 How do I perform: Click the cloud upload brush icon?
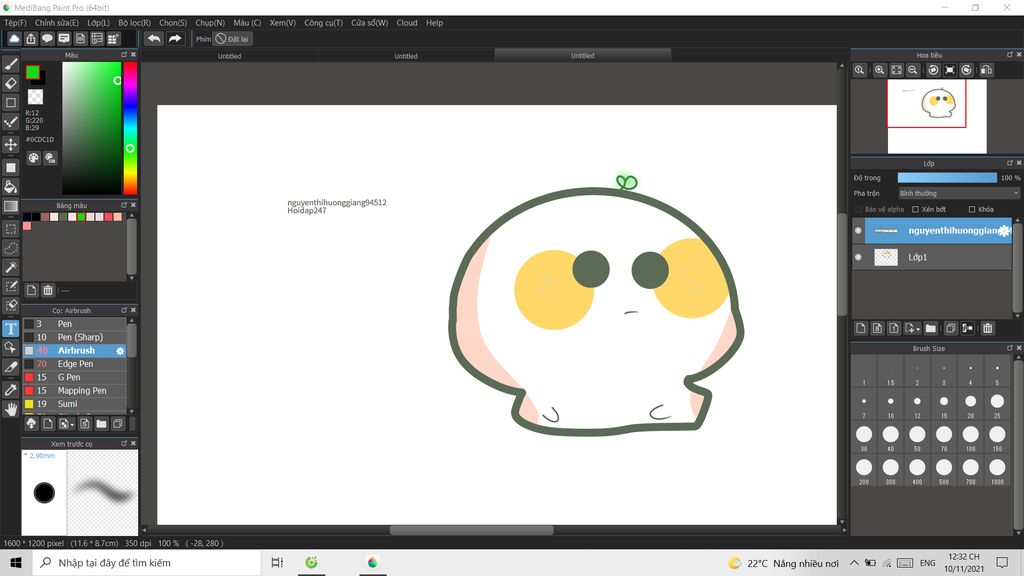(x=31, y=424)
